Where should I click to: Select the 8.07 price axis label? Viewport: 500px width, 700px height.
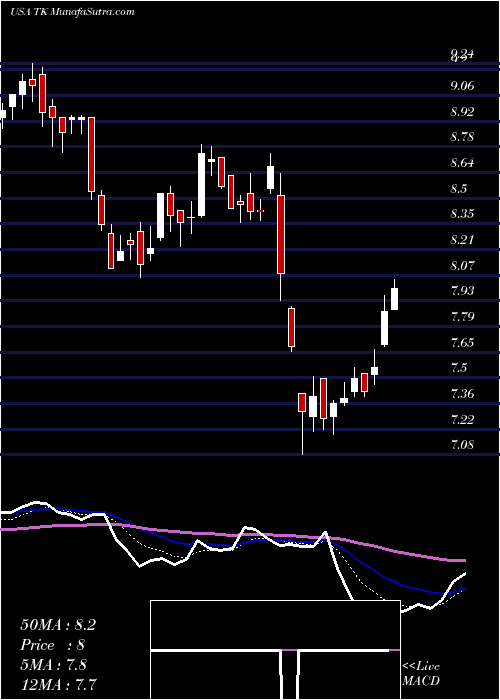(462, 265)
